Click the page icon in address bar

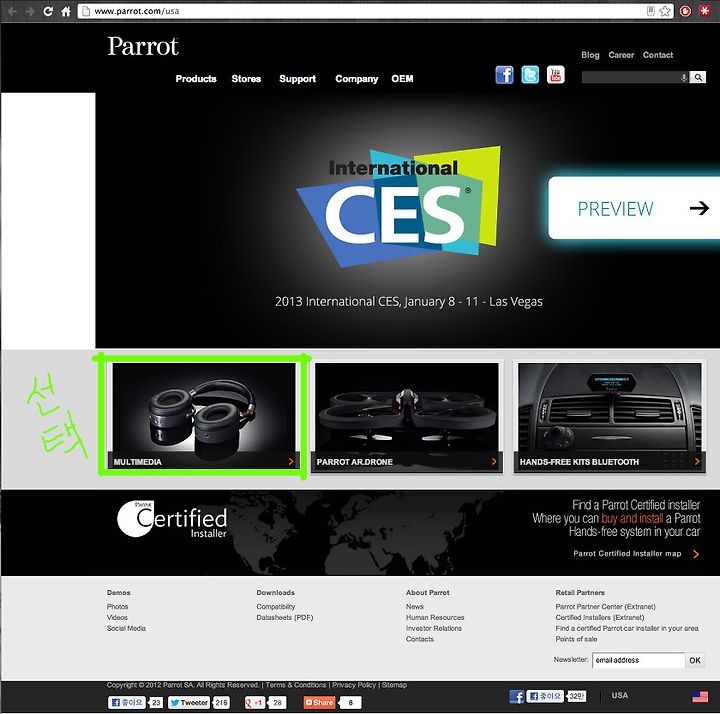[85, 11]
